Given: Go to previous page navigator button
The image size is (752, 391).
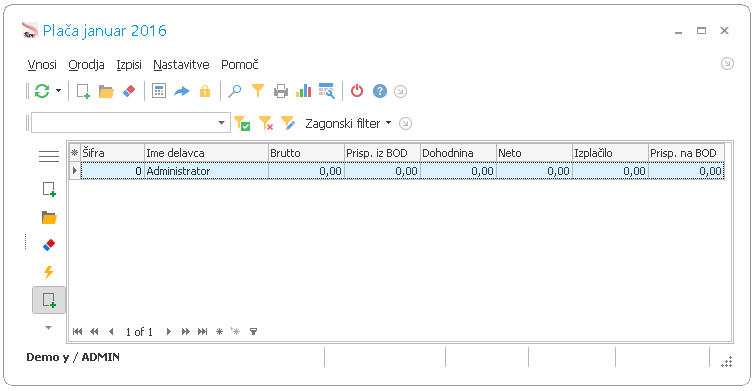Looking at the screenshot, I should pos(94,332).
